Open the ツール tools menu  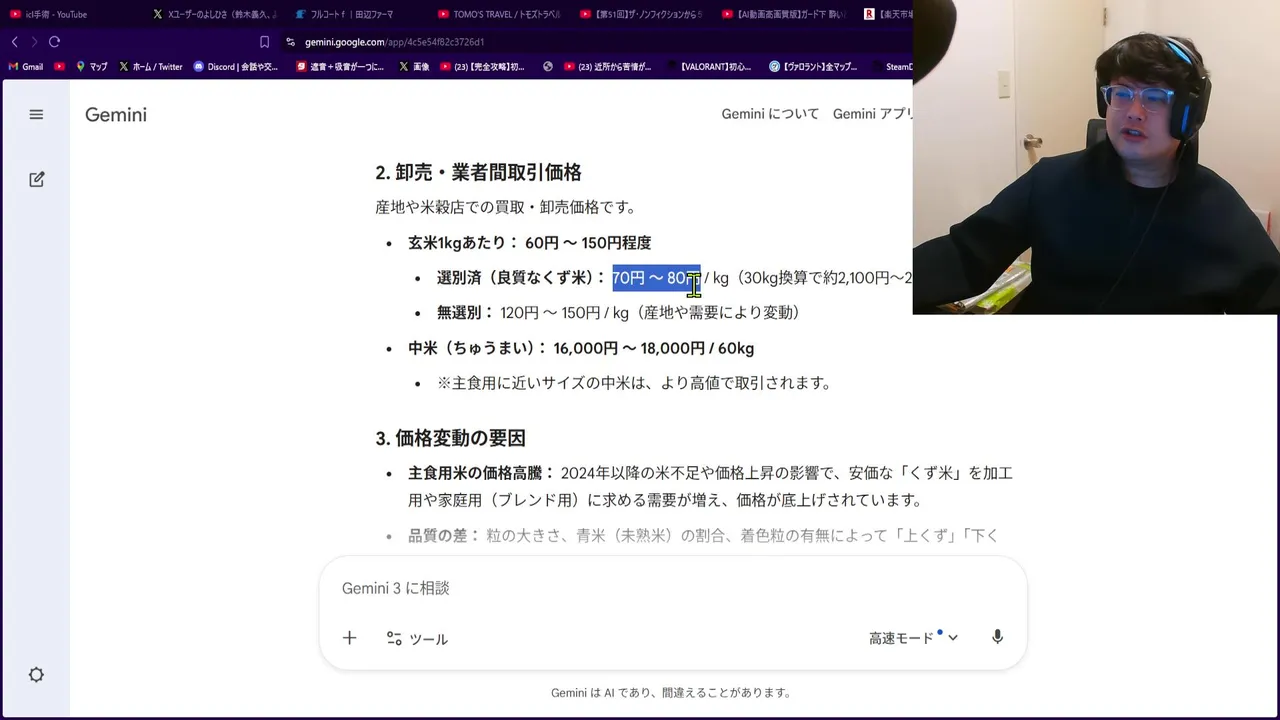(x=417, y=639)
